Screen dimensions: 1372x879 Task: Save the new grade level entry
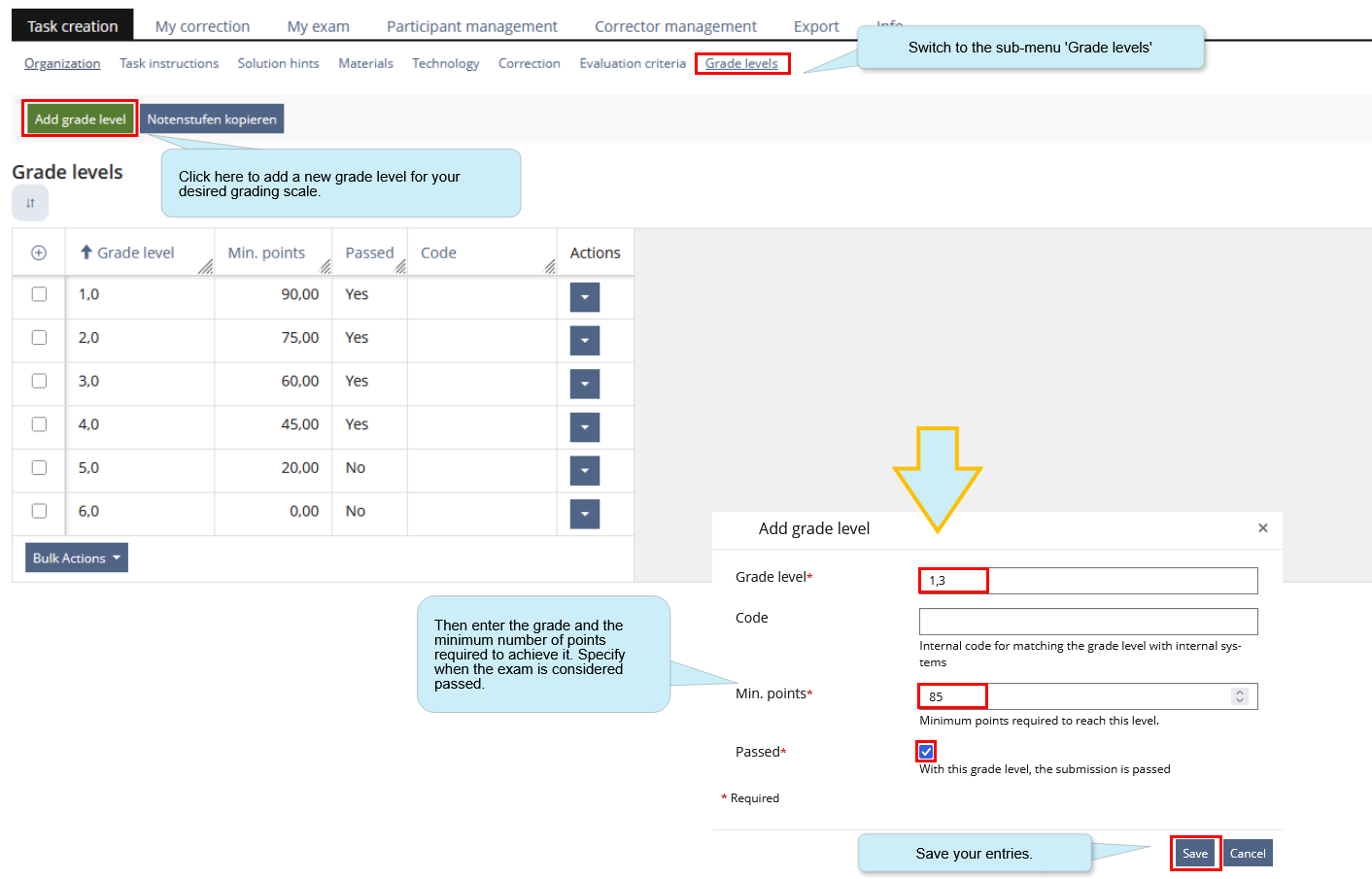1194,853
